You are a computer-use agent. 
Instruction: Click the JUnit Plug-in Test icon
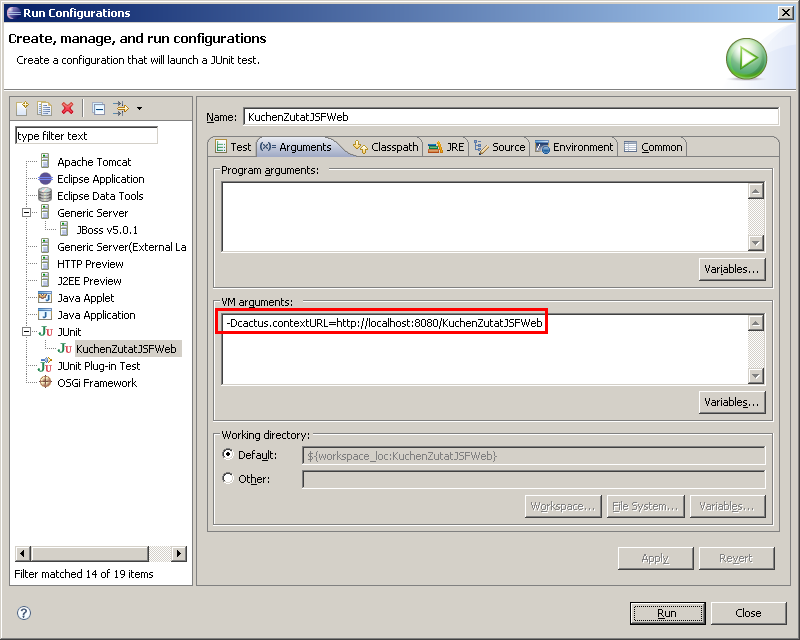(x=45, y=365)
